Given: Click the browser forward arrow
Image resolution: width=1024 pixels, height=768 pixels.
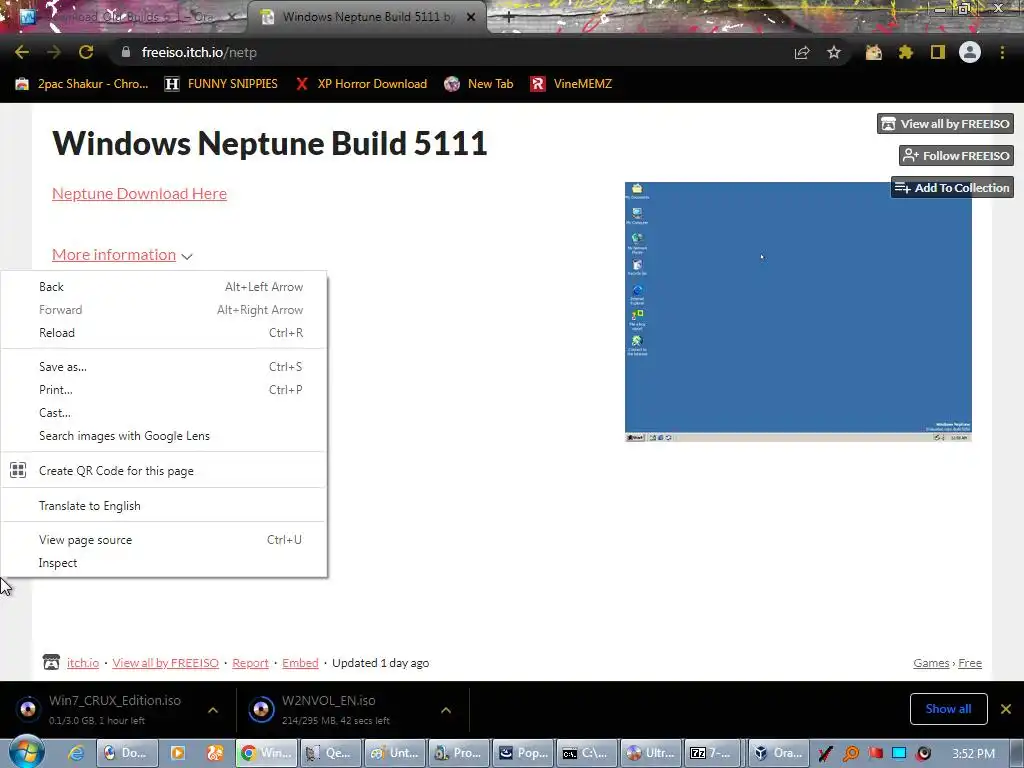Looking at the screenshot, I should (54, 52).
